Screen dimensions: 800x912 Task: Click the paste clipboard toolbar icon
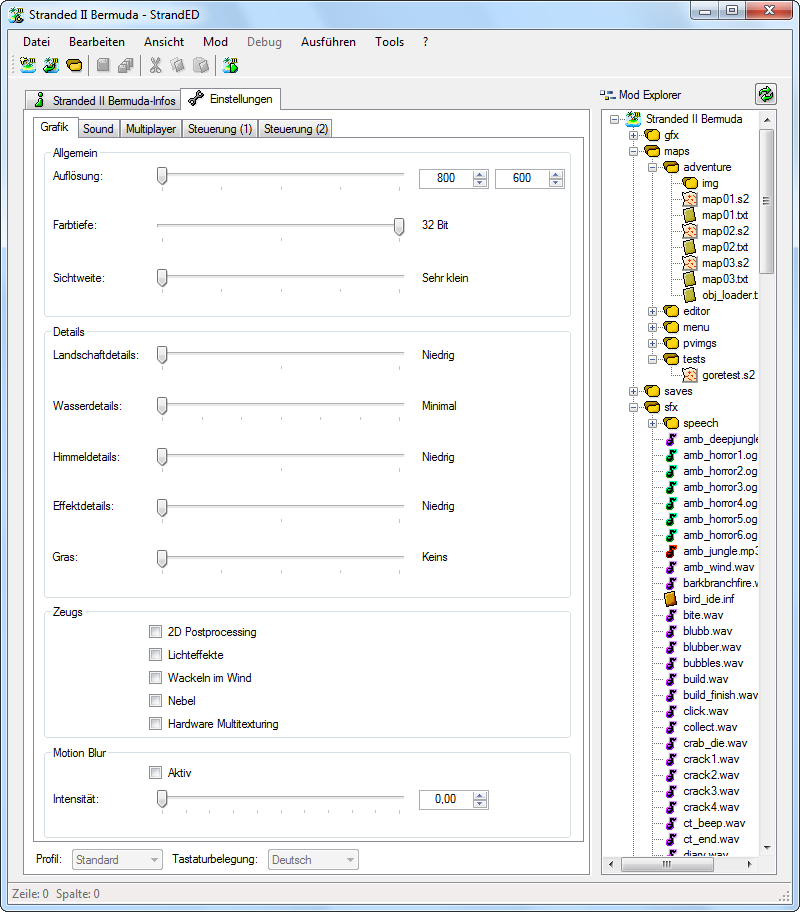tap(201, 65)
